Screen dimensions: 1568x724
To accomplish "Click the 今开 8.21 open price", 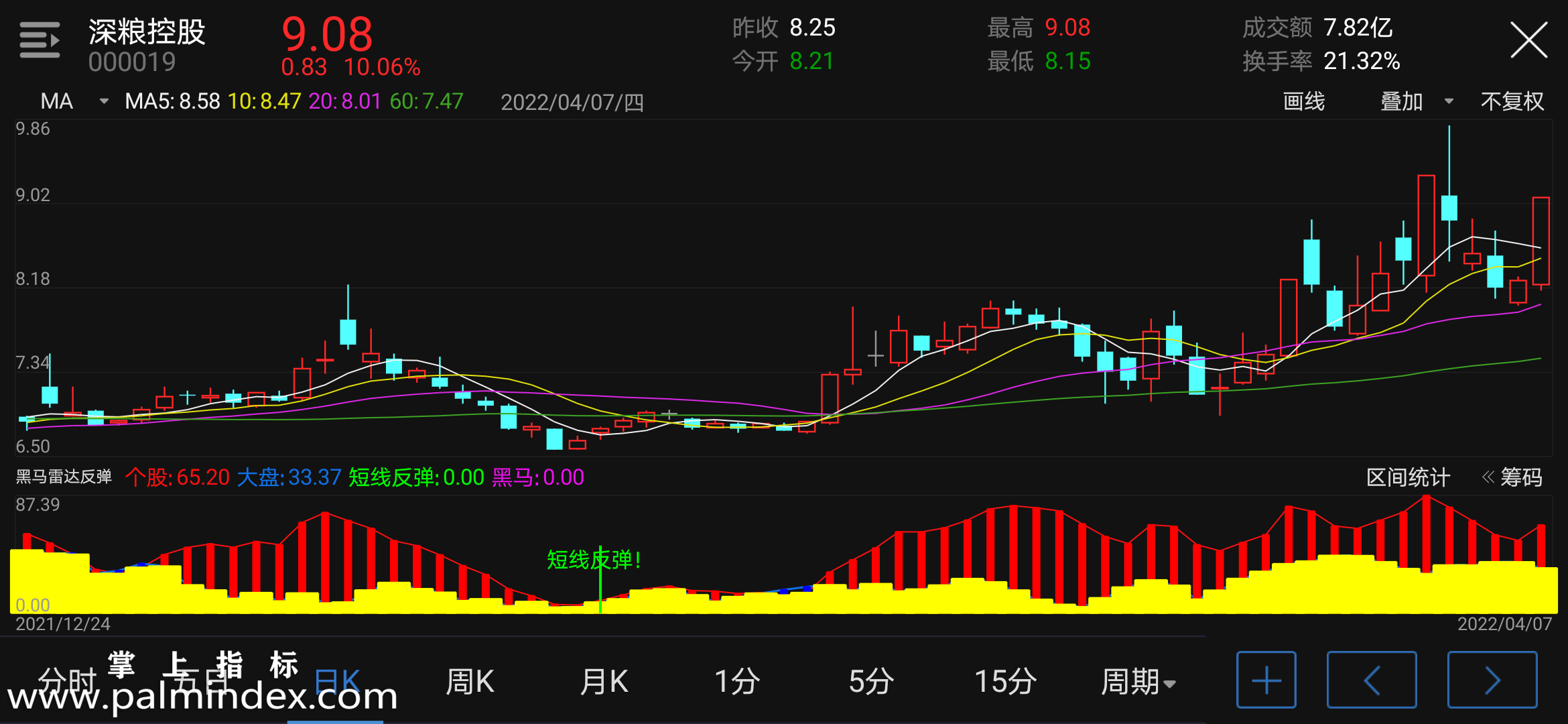I will pos(783,61).
